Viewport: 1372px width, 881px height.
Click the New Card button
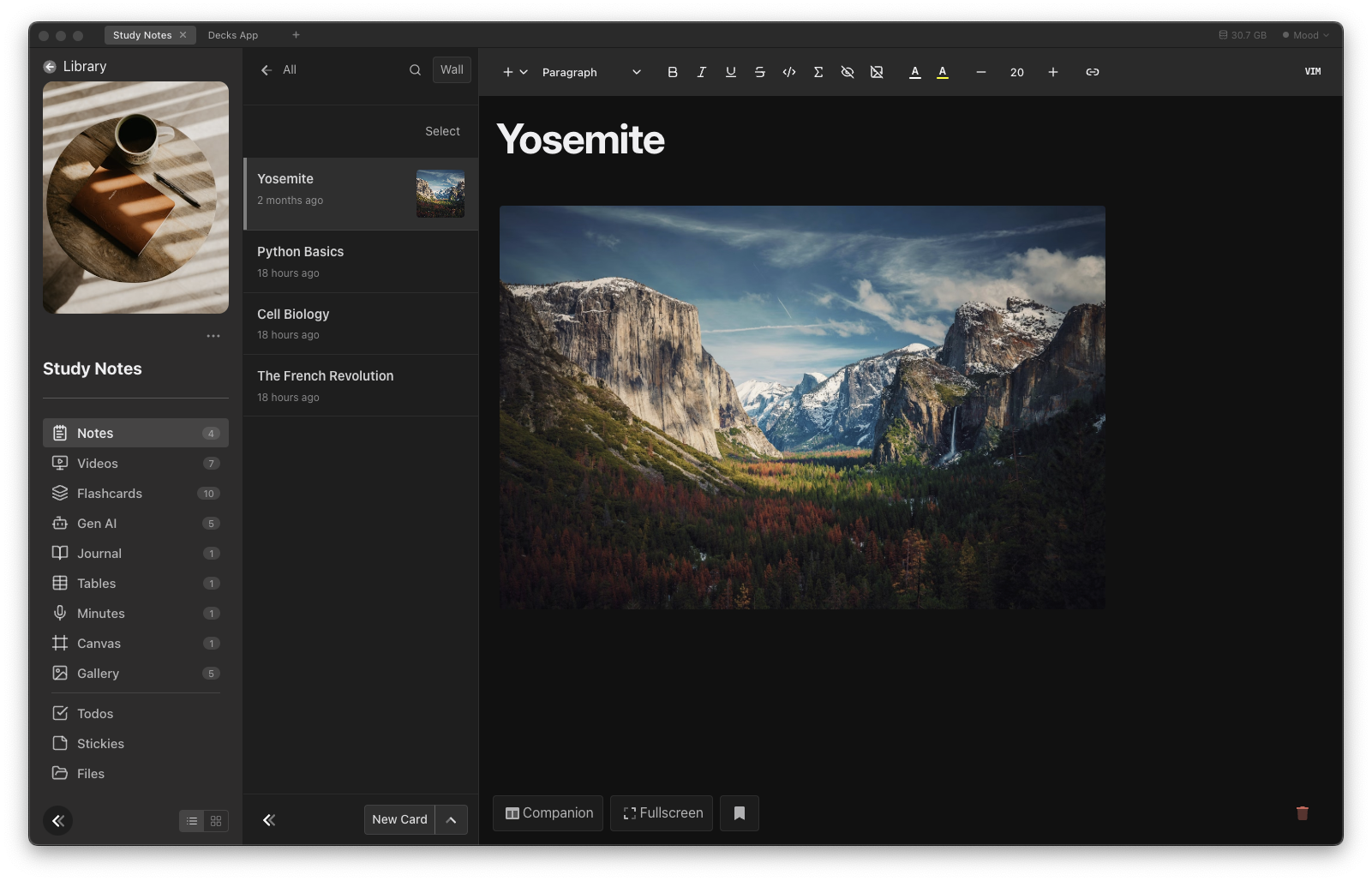pyautogui.click(x=398, y=819)
